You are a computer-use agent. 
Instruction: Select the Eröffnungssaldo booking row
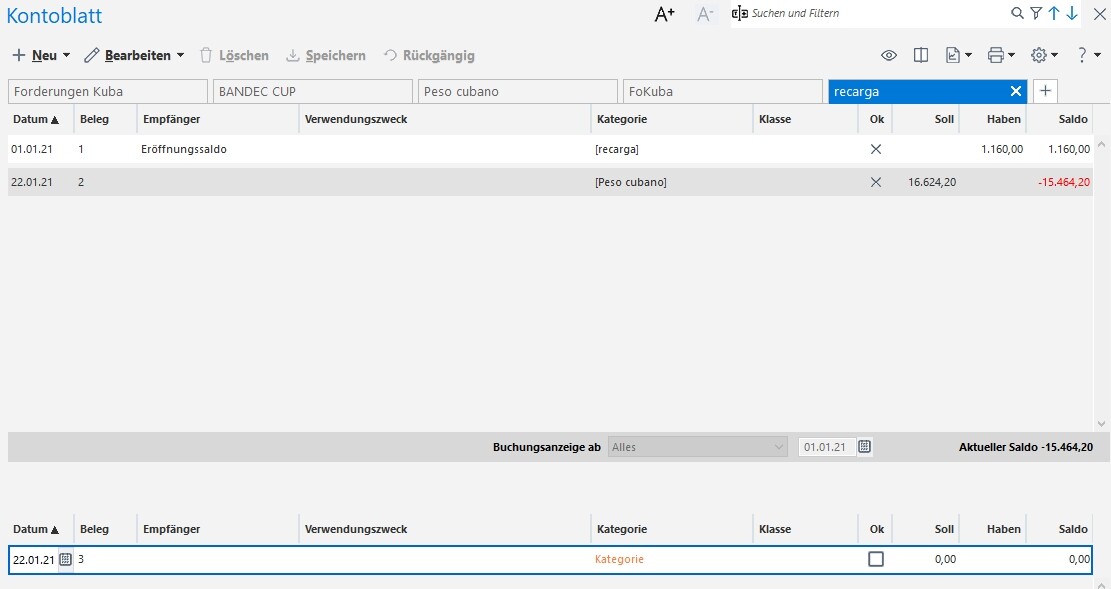[550, 149]
